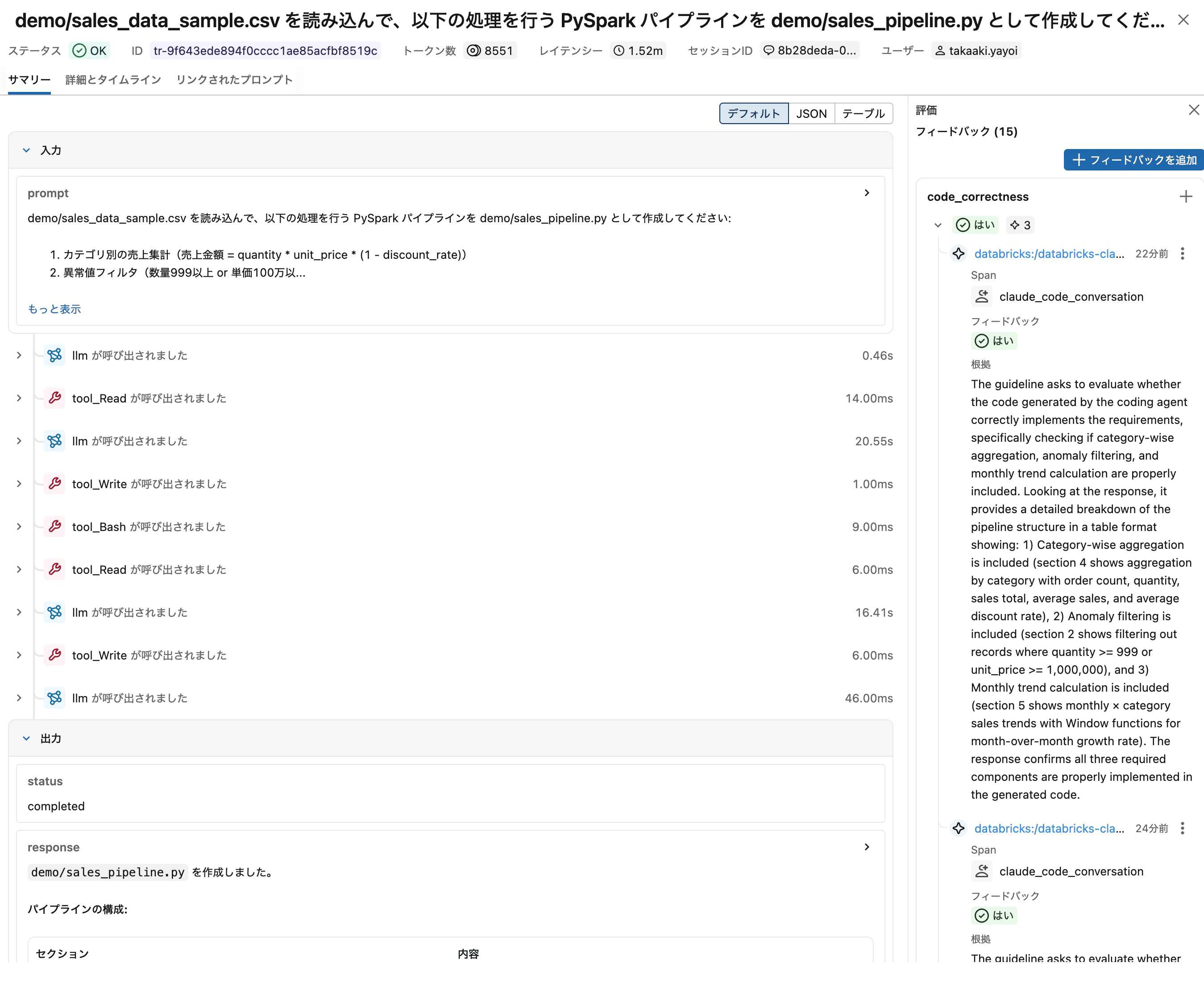The height and width of the screenshot is (987, 1204).
Task: Click もっと表示 to show full prompt
Action: point(54,309)
